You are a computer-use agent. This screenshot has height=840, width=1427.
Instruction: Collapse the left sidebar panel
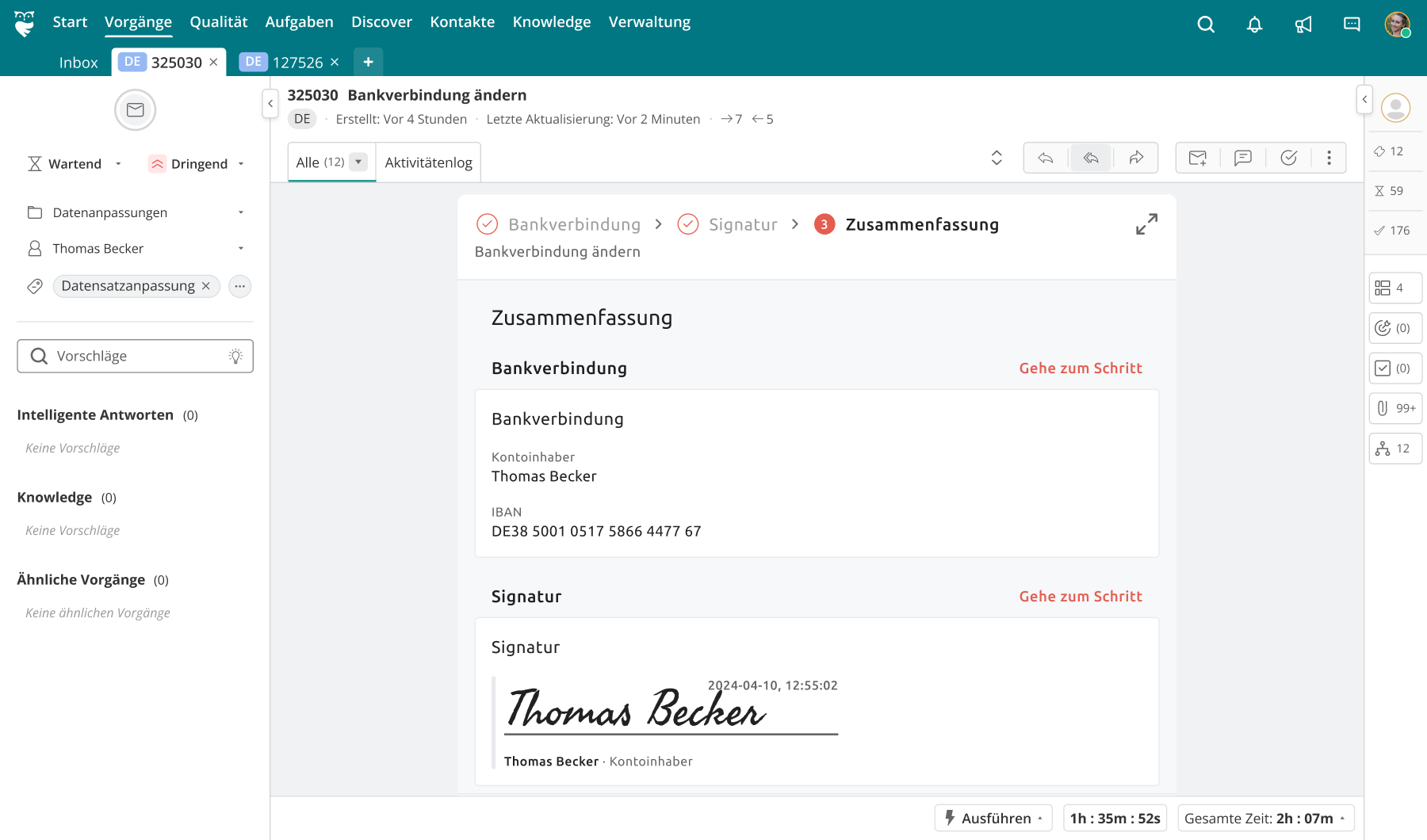pyautogui.click(x=270, y=104)
